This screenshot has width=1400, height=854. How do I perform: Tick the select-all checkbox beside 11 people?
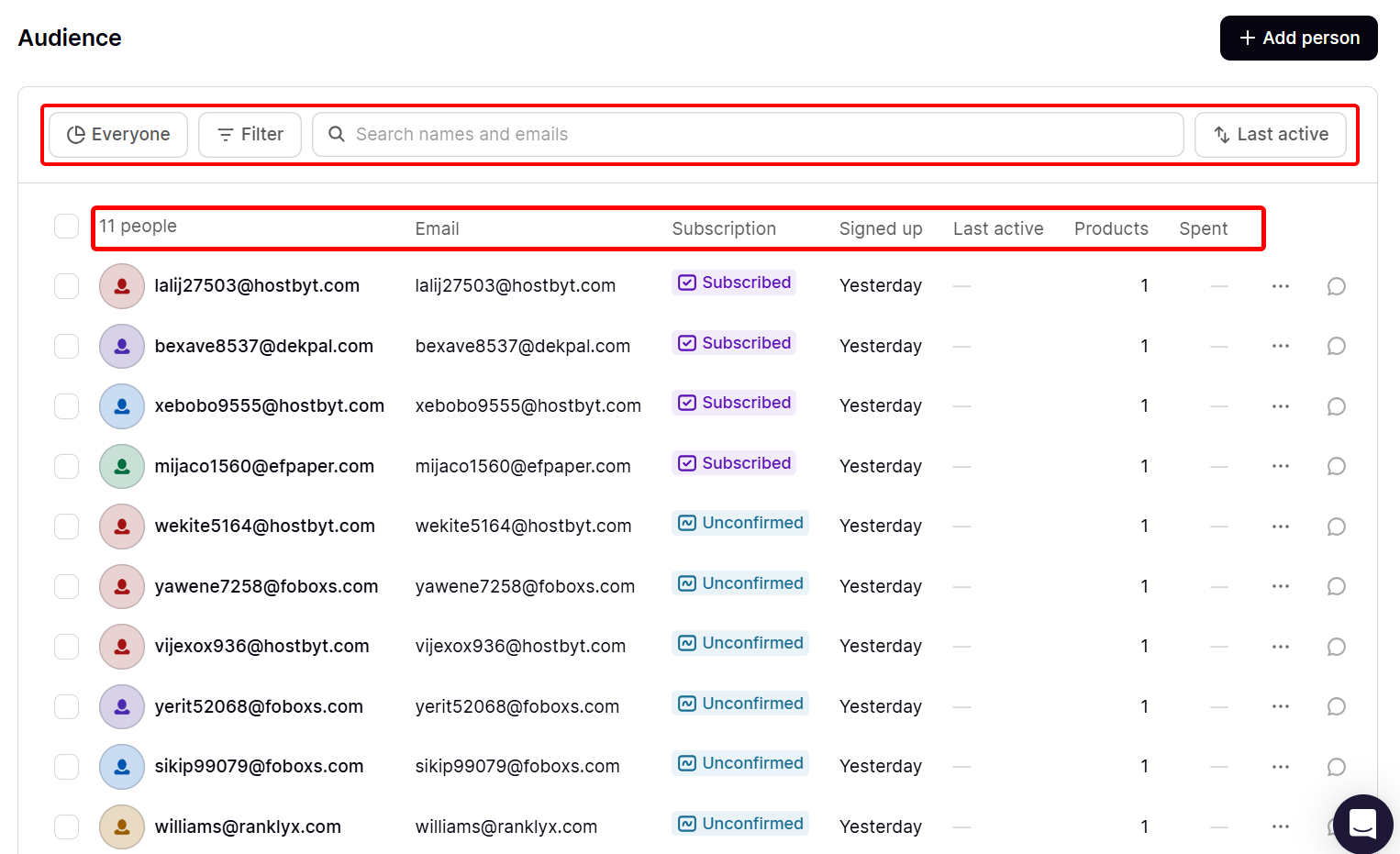pyautogui.click(x=66, y=226)
